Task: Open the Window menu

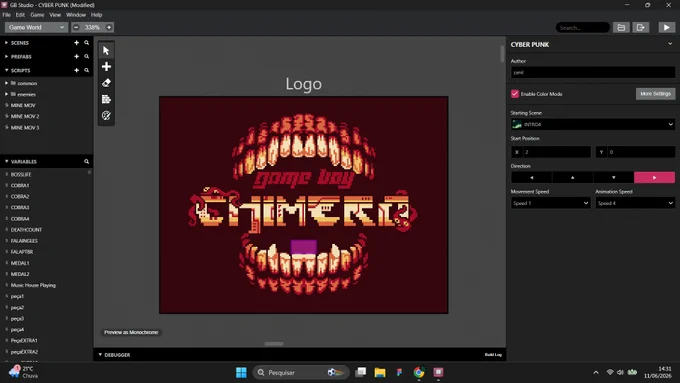Action: point(76,15)
